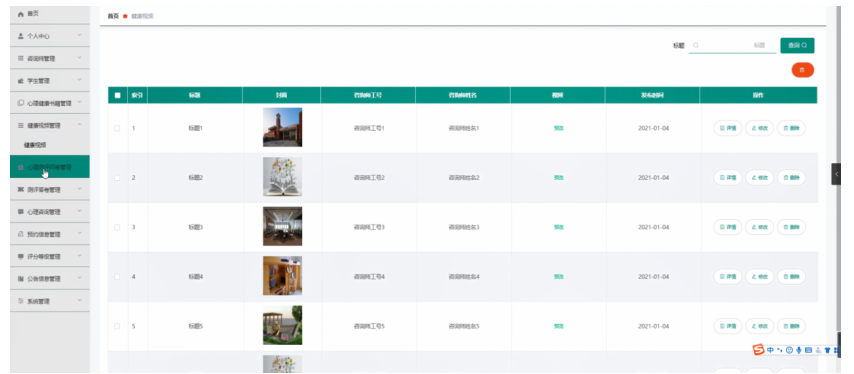
Task: Click 详情 in the 标题4 row
Action: 728,277
